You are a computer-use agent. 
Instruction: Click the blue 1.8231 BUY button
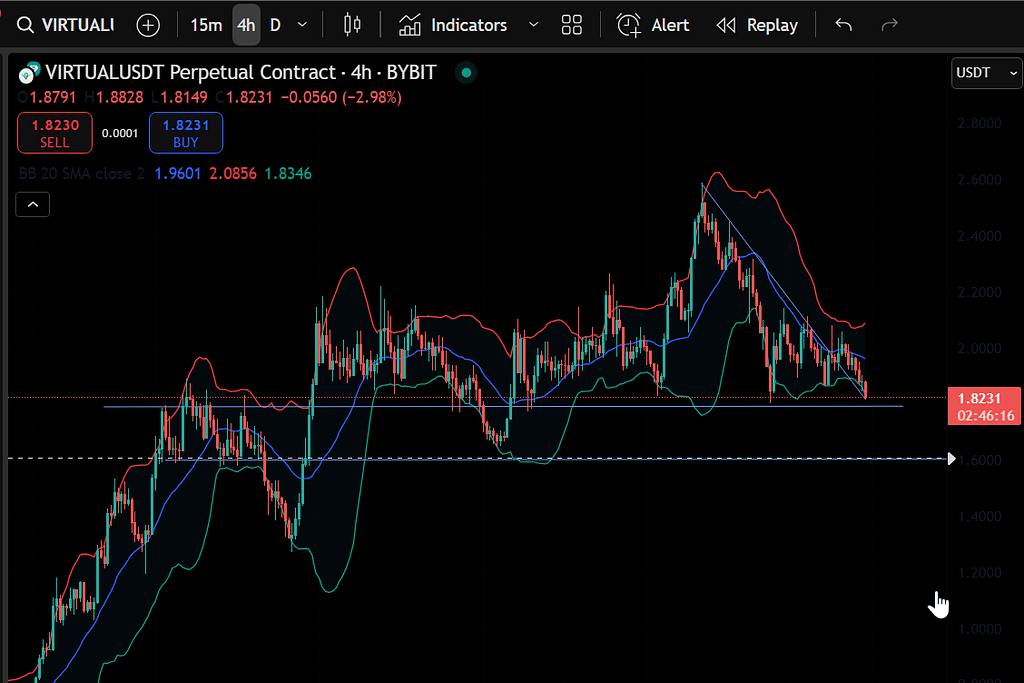coord(185,133)
